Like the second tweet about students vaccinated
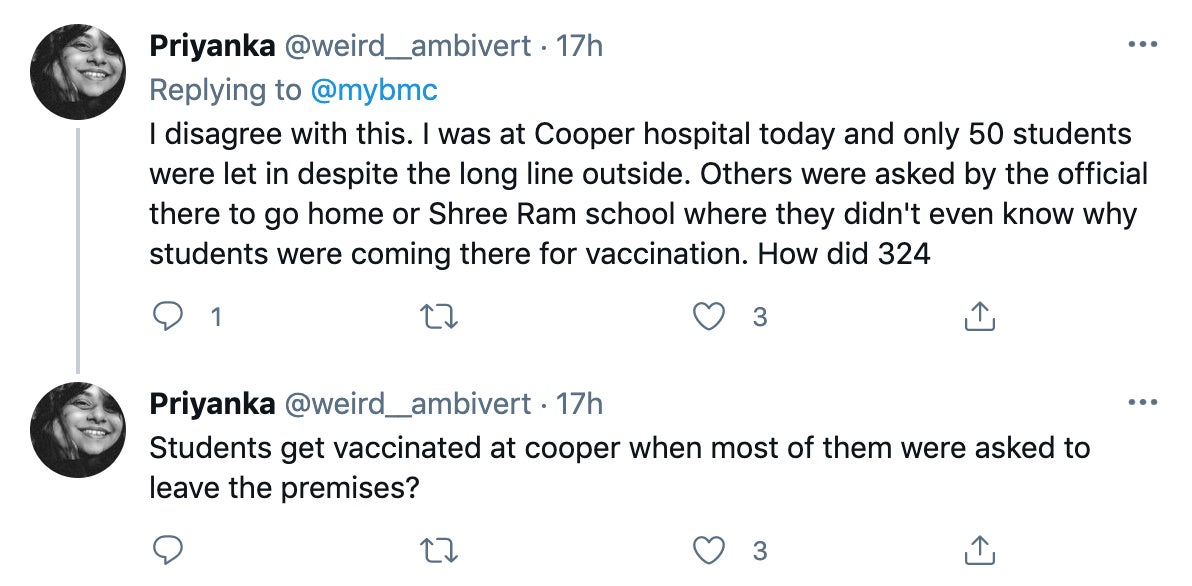Viewport: 1192px width, 586px height. [709, 550]
